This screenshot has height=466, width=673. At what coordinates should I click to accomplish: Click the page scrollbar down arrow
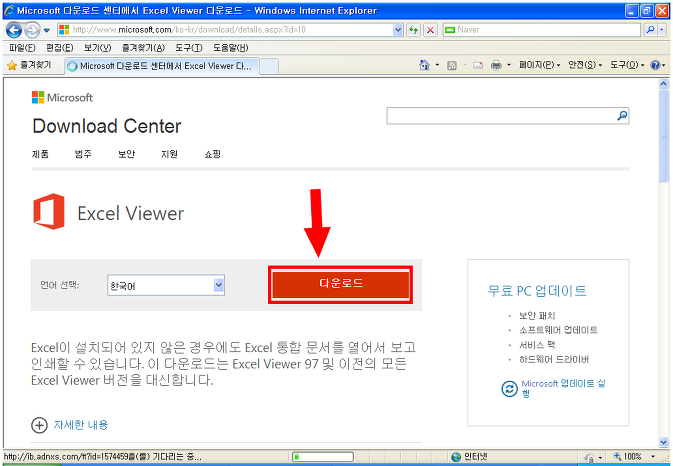664,442
